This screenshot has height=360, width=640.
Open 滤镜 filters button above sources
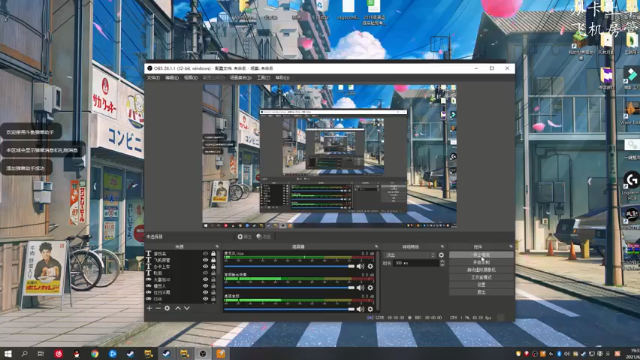coord(264,237)
